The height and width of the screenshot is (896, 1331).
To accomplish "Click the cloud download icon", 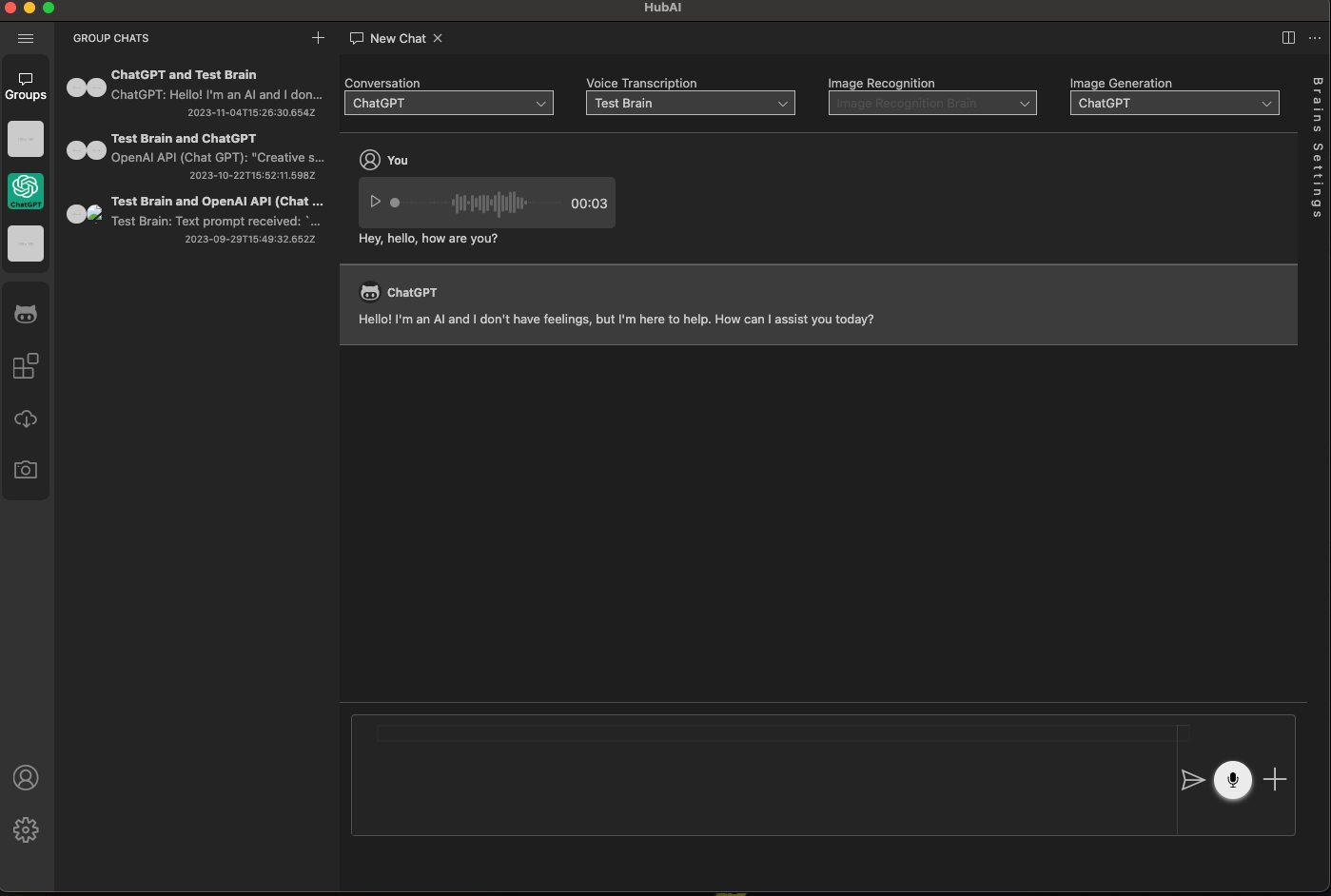I will point(26,419).
